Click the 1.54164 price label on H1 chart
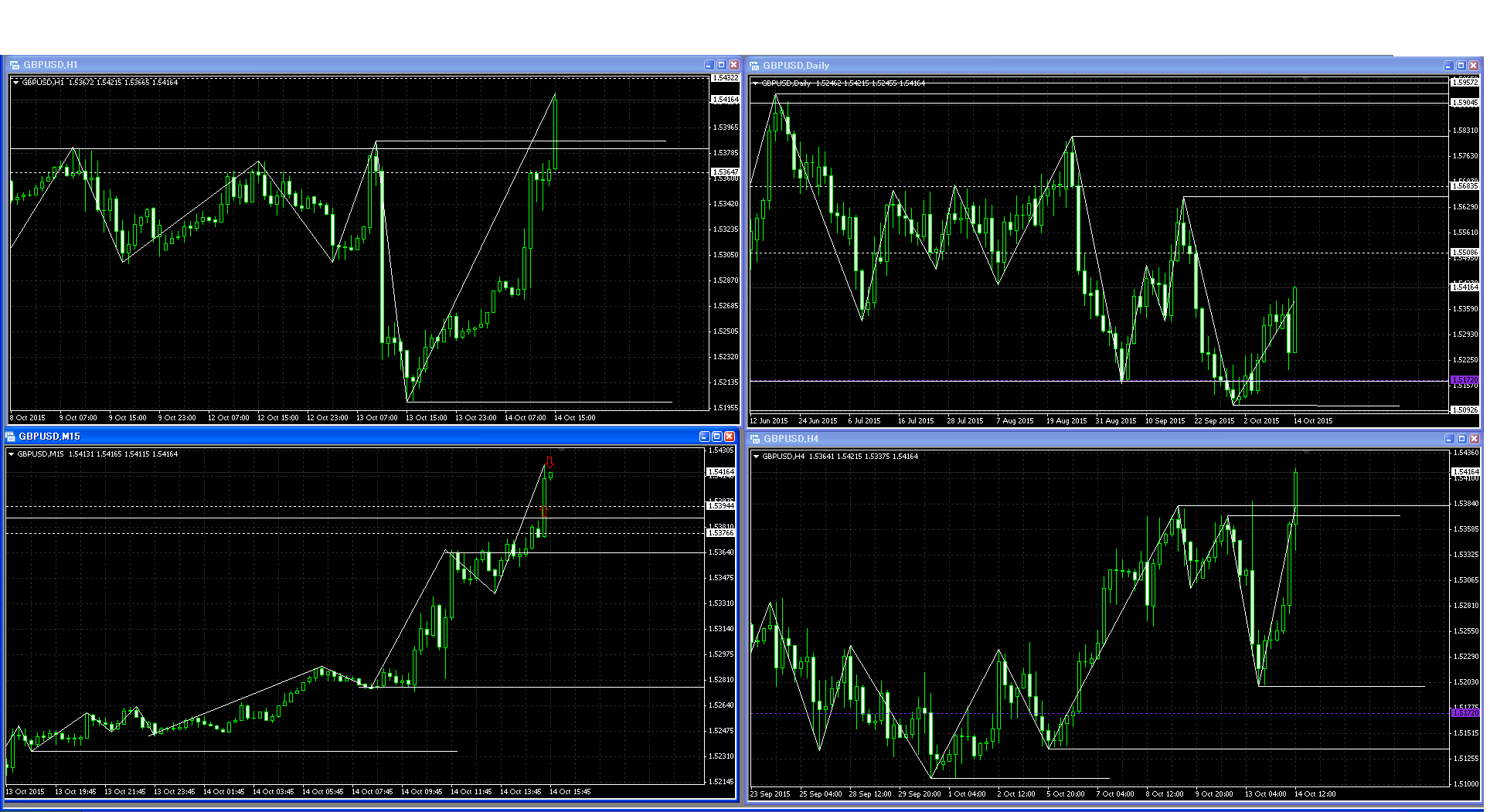Viewport: 1490px width, 812px height. [x=725, y=100]
